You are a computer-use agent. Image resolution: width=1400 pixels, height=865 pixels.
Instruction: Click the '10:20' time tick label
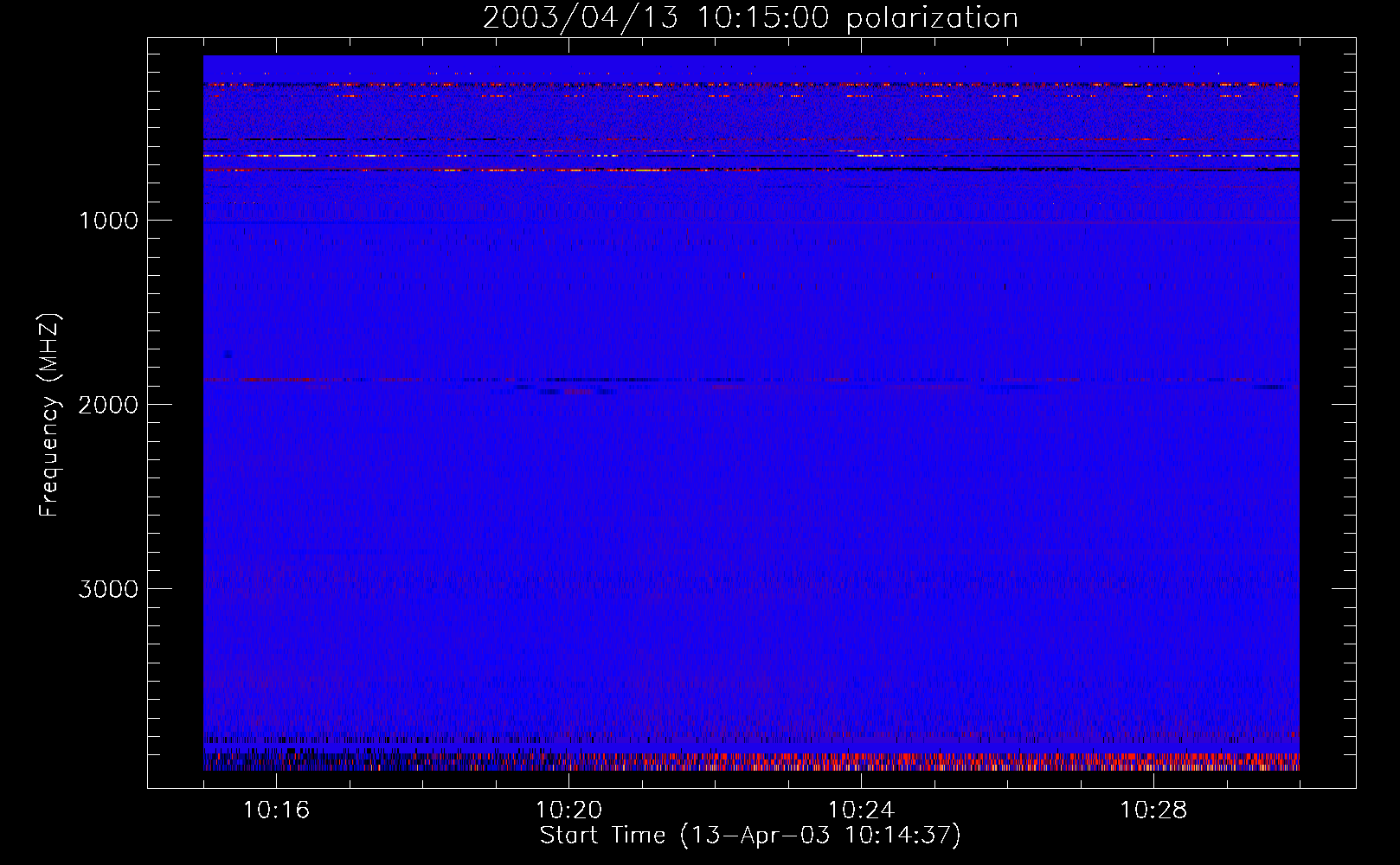568,811
